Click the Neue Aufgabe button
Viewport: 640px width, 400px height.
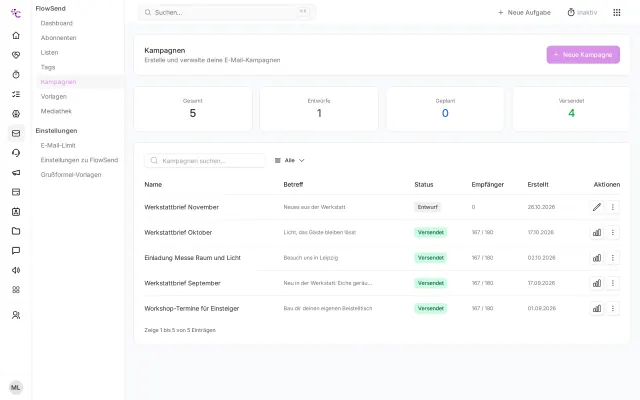pyautogui.click(x=524, y=13)
